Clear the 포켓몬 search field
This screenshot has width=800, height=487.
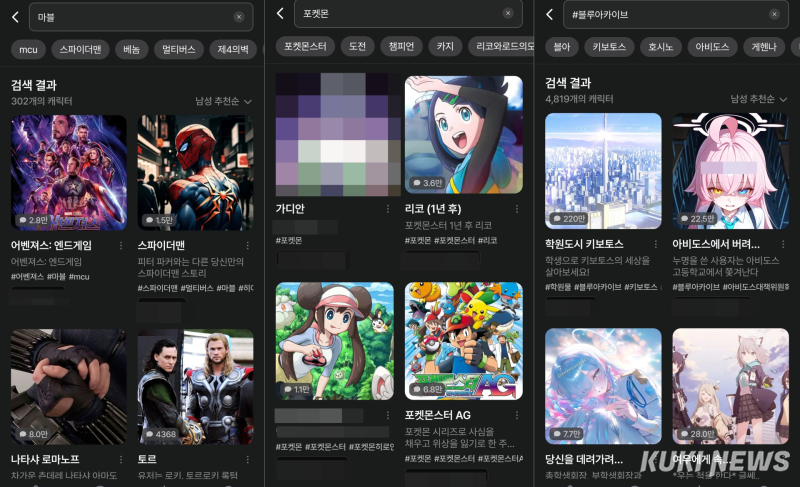pyautogui.click(x=508, y=13)
